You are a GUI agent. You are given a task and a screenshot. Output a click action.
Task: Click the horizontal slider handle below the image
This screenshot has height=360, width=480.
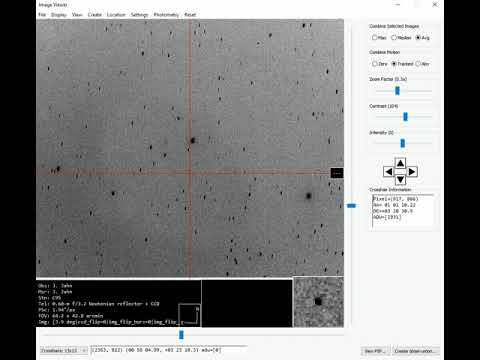click(x=181, y=335)
